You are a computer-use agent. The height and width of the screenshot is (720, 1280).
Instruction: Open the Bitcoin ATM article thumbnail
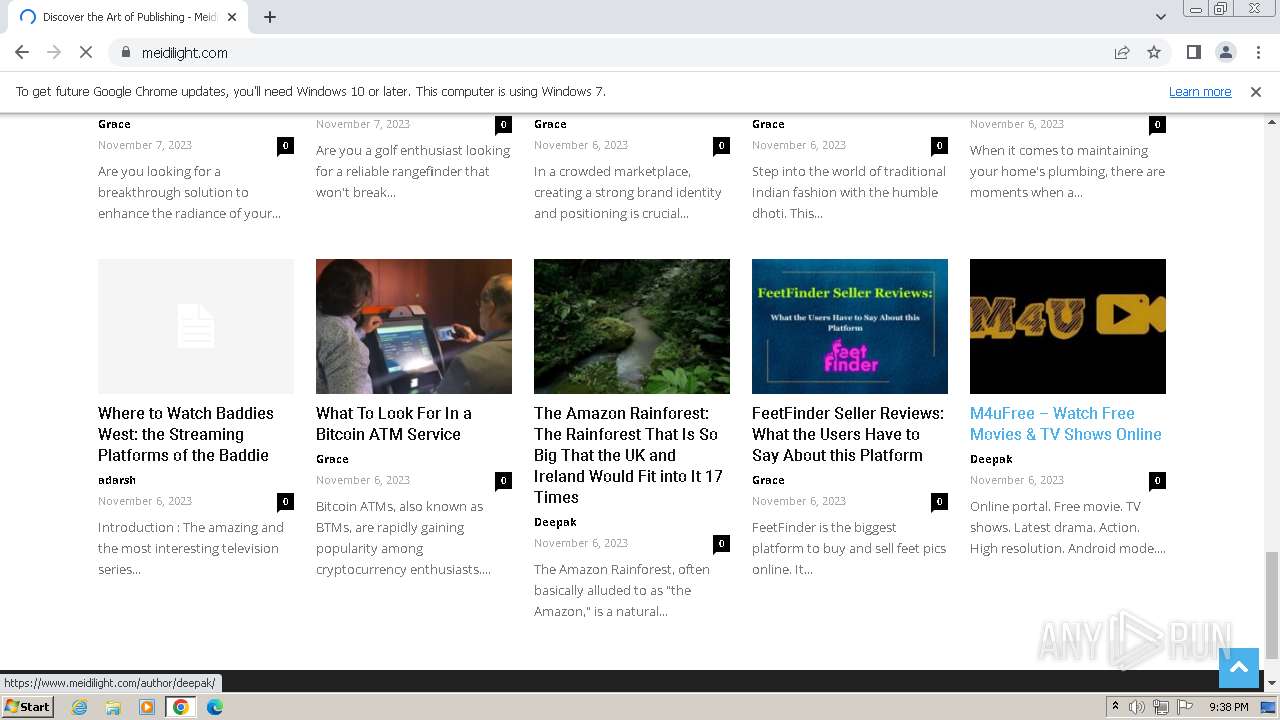(x=414, y=326)
